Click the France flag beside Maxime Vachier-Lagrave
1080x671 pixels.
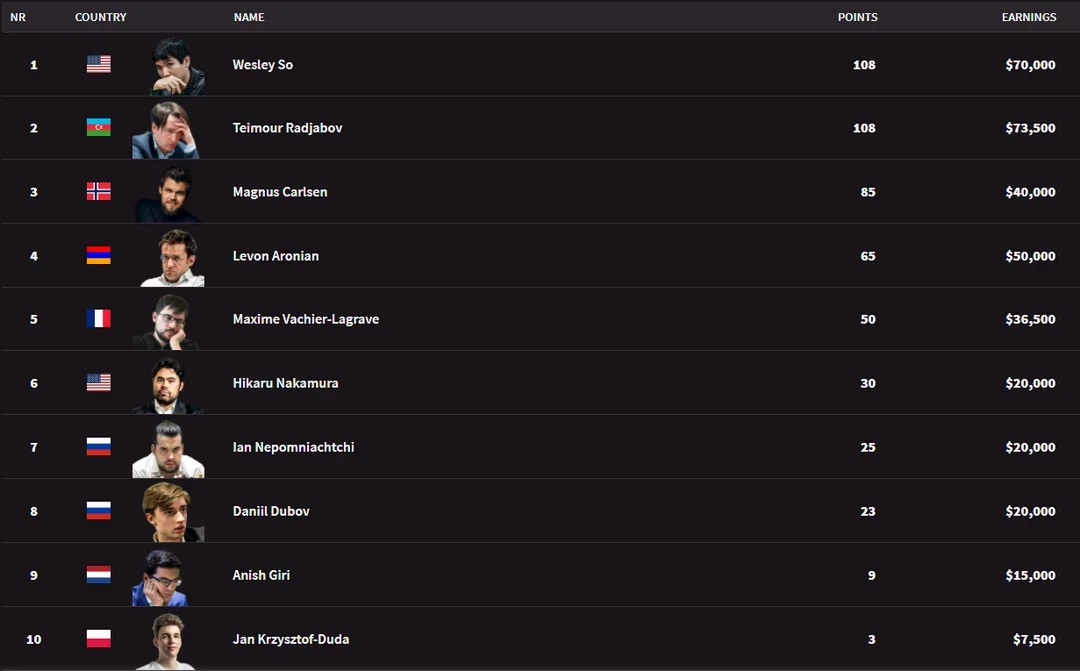98,319
